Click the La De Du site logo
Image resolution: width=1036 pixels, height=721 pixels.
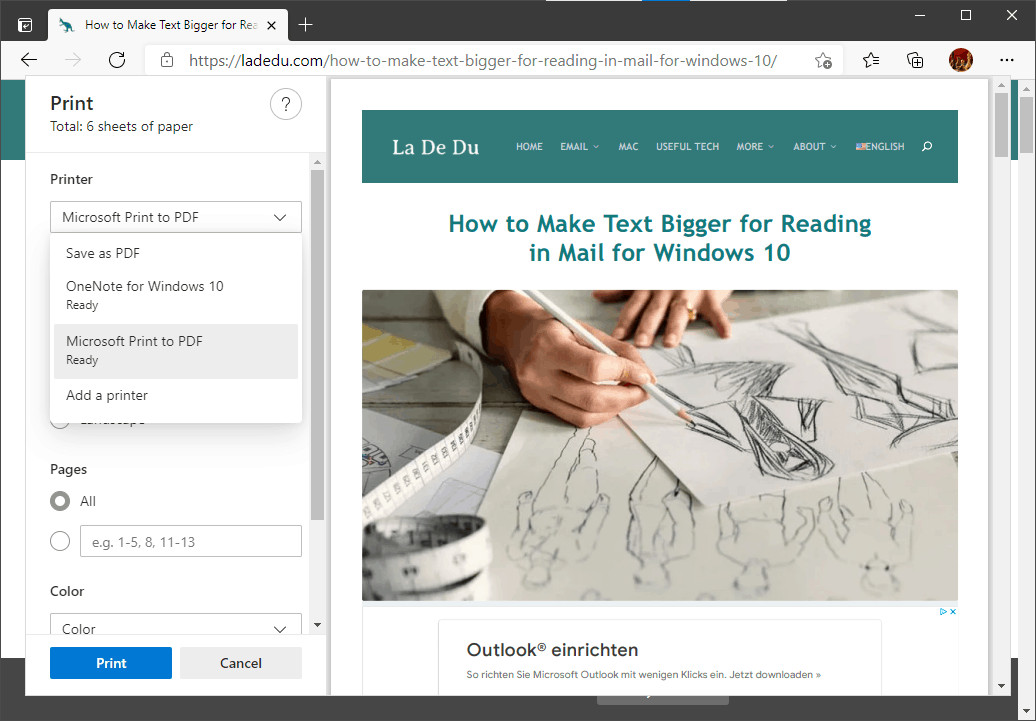(435, 147)
